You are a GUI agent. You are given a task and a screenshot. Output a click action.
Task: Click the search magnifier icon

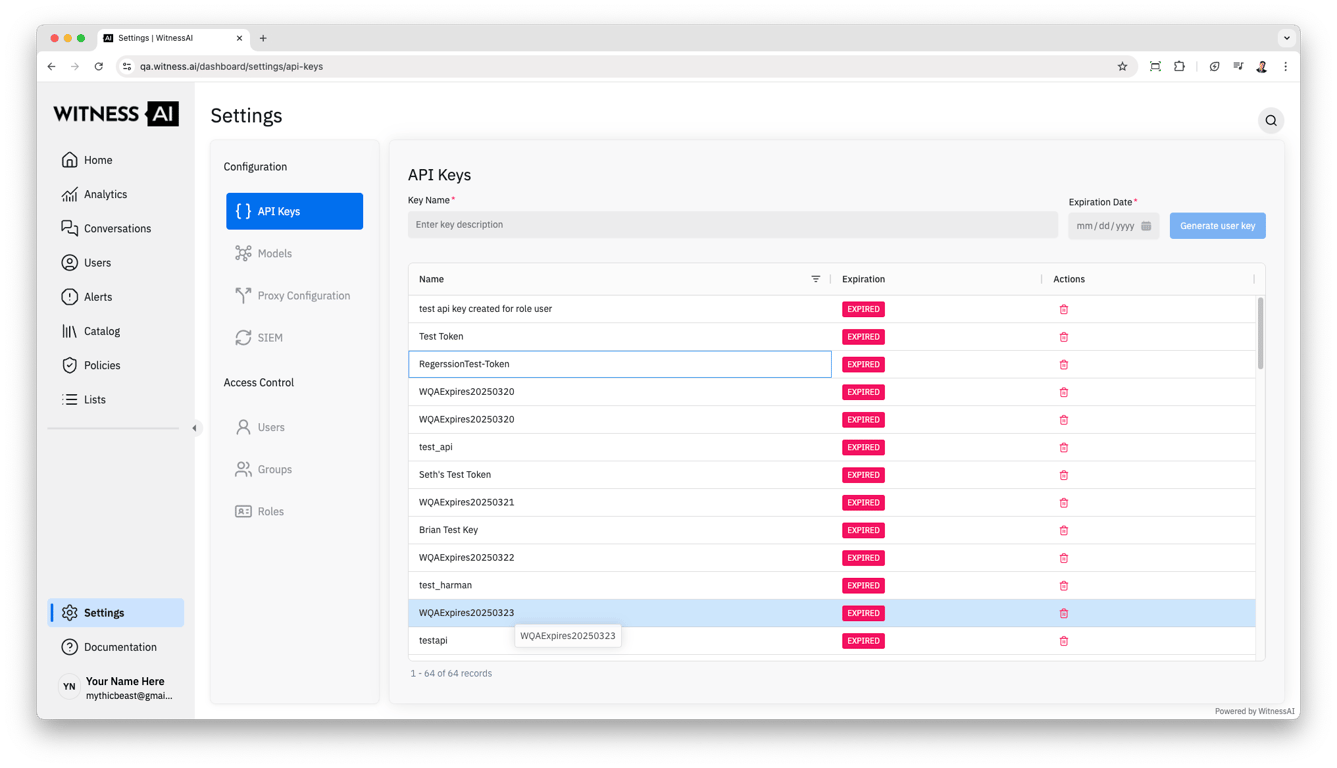click(x=1271, y=121)
